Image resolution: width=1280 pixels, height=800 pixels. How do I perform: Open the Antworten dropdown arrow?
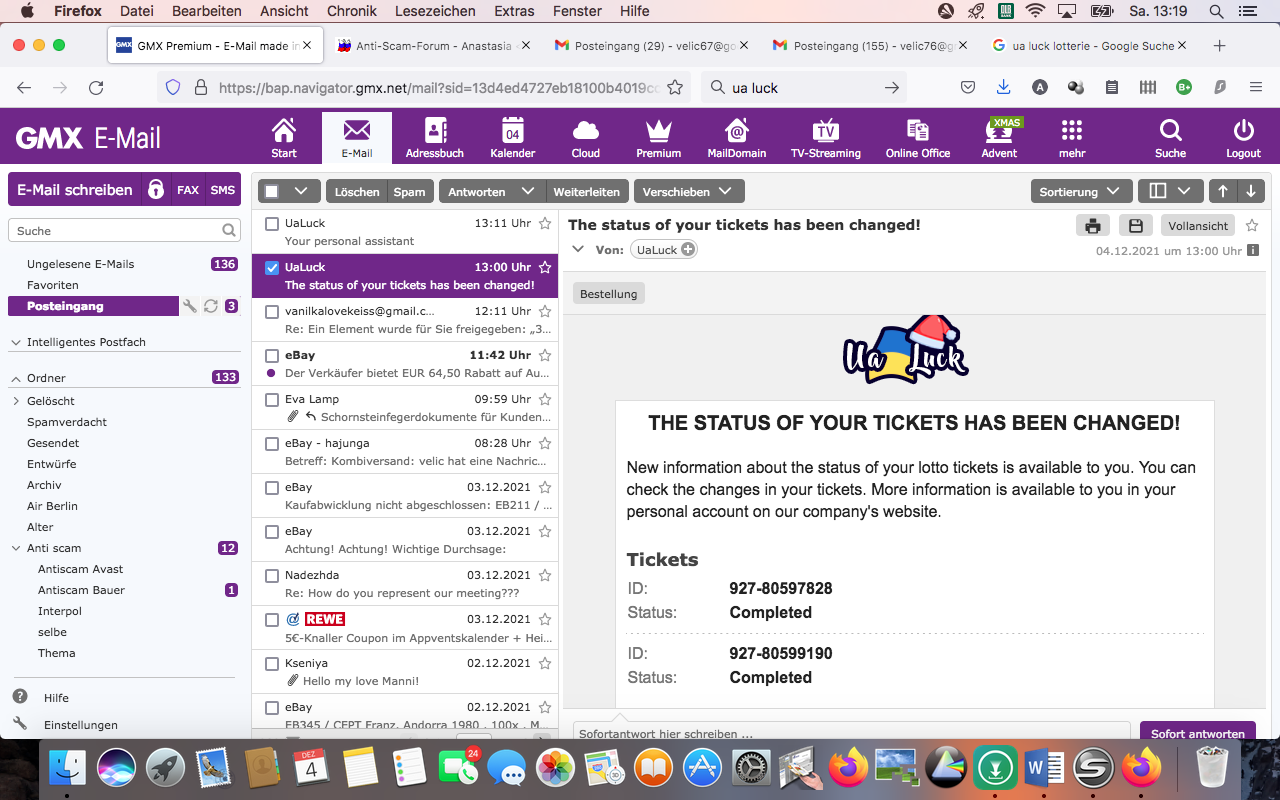point(529,191)
